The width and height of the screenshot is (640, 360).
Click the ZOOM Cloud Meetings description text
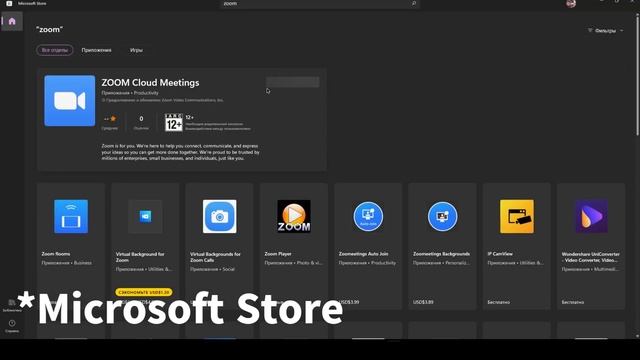click(180, 152)
